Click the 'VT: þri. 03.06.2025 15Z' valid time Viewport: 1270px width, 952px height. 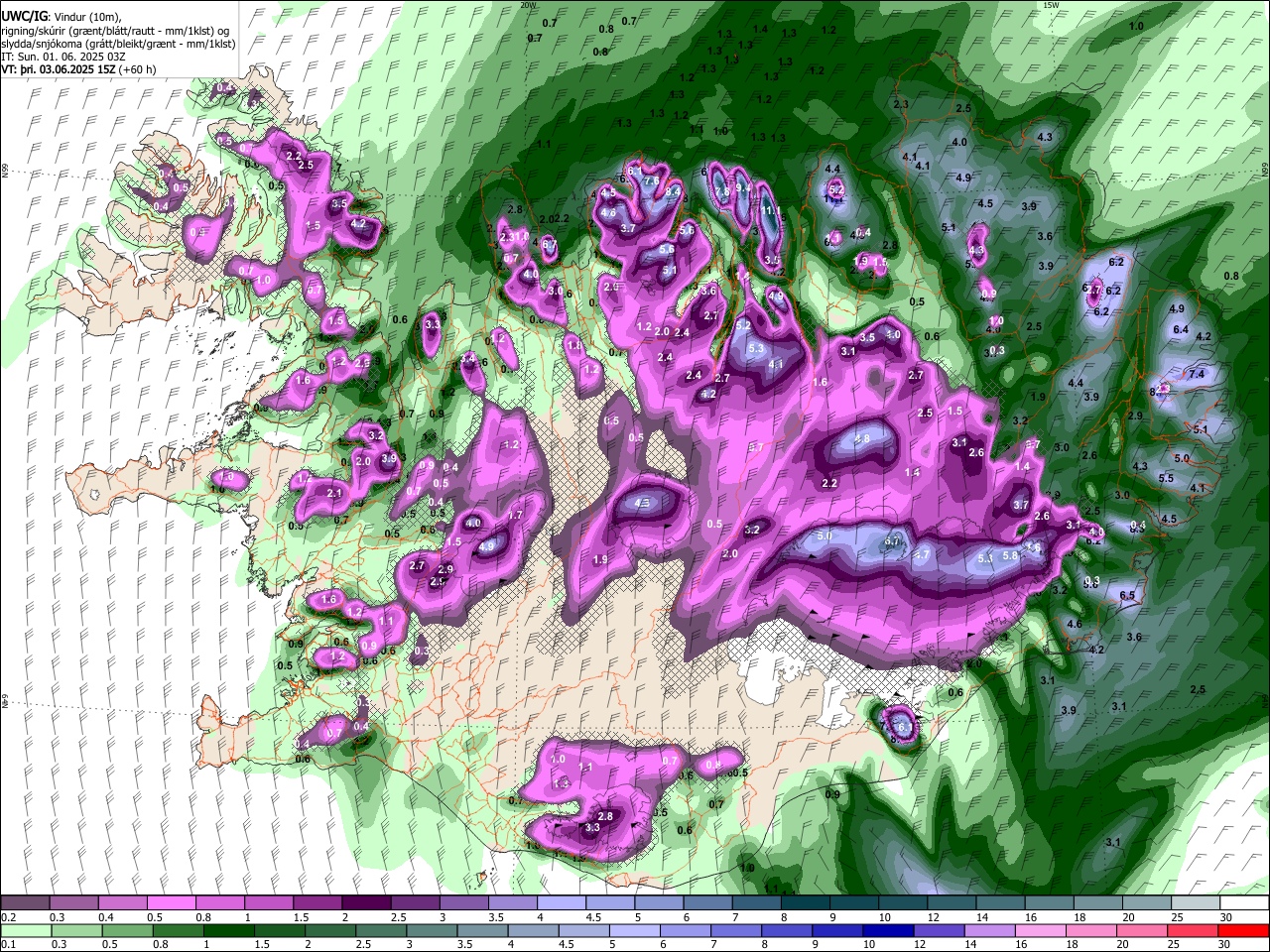coord(58,69)
